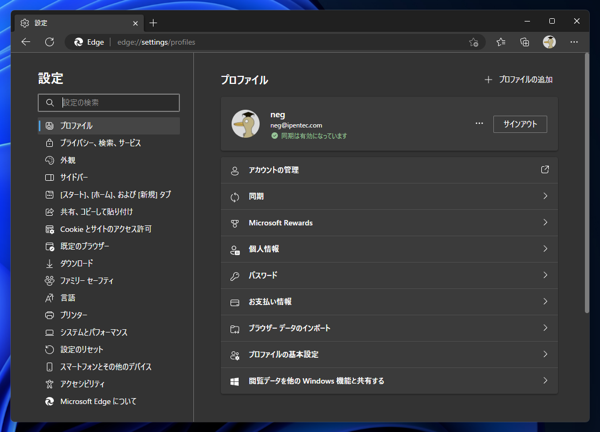Click the 個人情報 person card icon

[235, 250]
